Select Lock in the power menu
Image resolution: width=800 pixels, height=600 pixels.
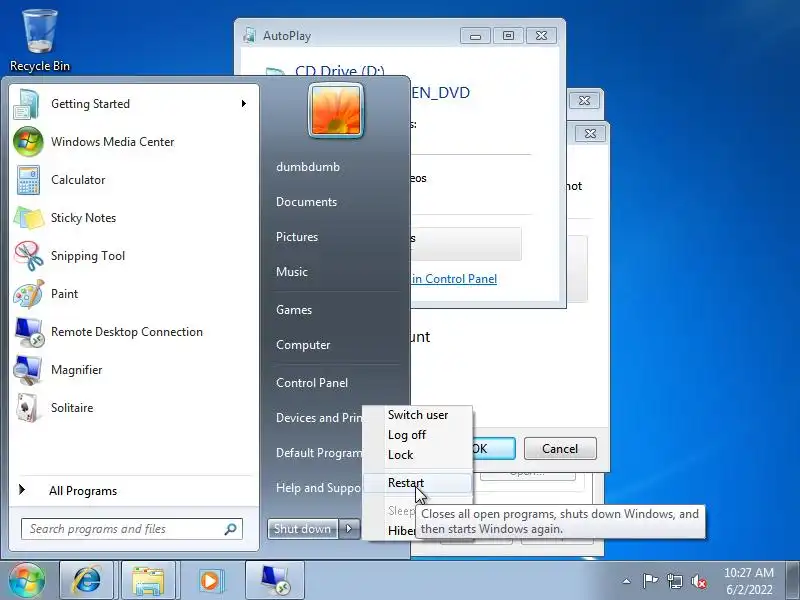tap(418, 455)
